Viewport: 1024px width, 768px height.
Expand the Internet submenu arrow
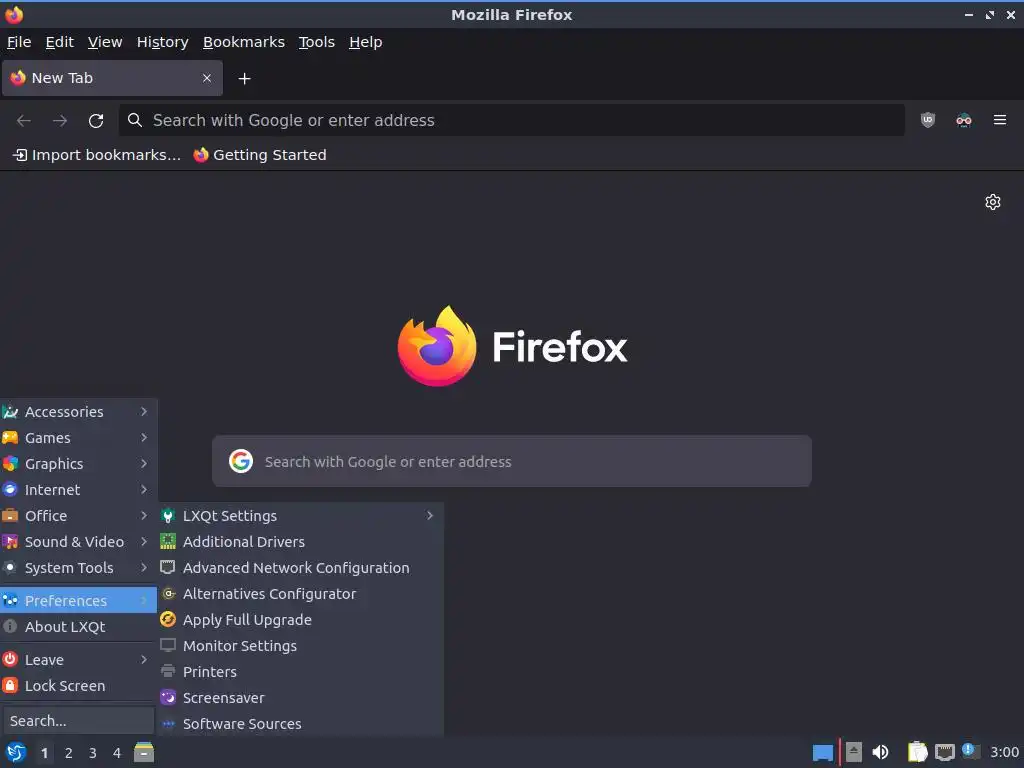[144, 490]
